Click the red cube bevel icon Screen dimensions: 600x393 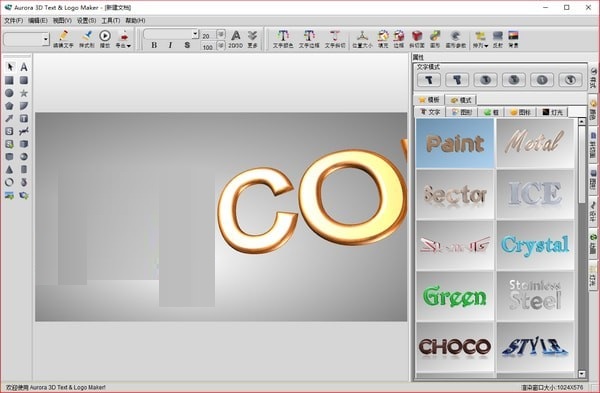(417, 39)
